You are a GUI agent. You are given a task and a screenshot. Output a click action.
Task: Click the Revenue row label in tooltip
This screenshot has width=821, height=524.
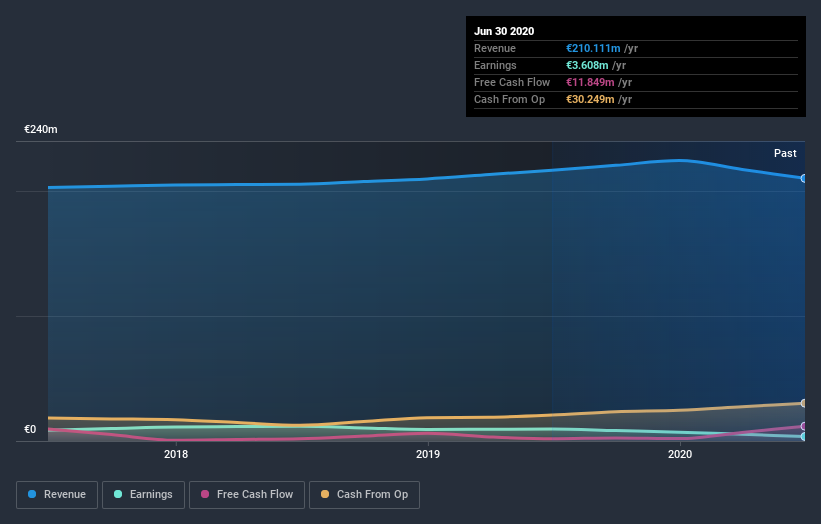point(495,48)
